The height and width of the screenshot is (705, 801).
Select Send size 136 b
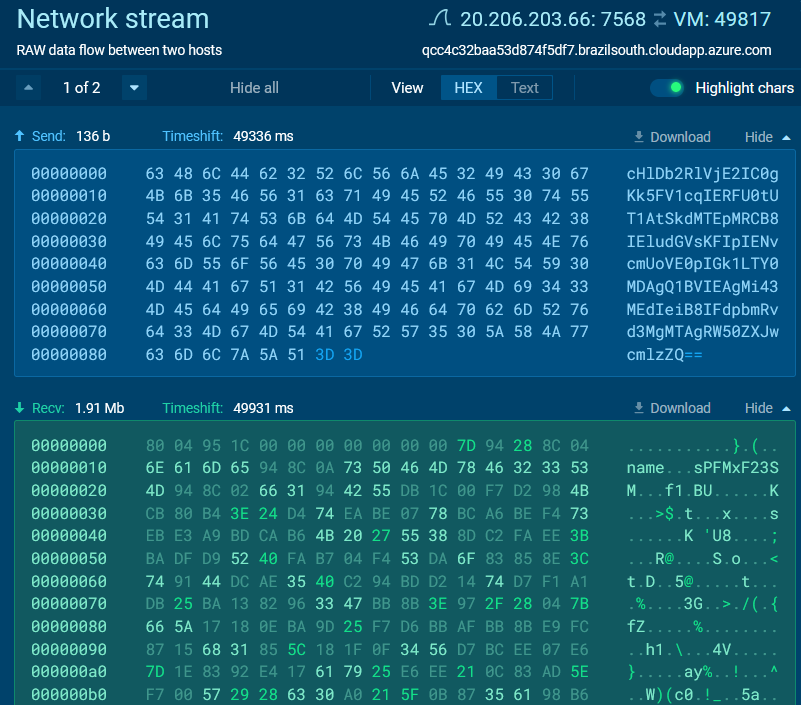point(93,136)
